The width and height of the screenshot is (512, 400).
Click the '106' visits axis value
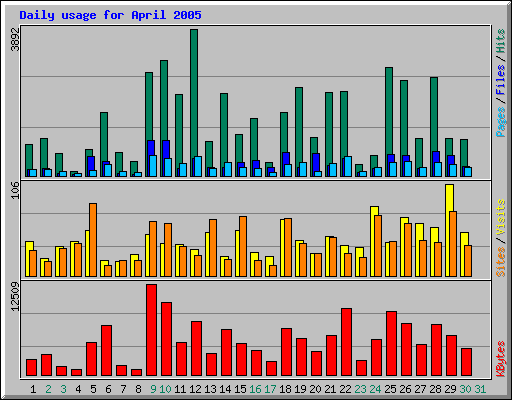(x=15, y=191)
